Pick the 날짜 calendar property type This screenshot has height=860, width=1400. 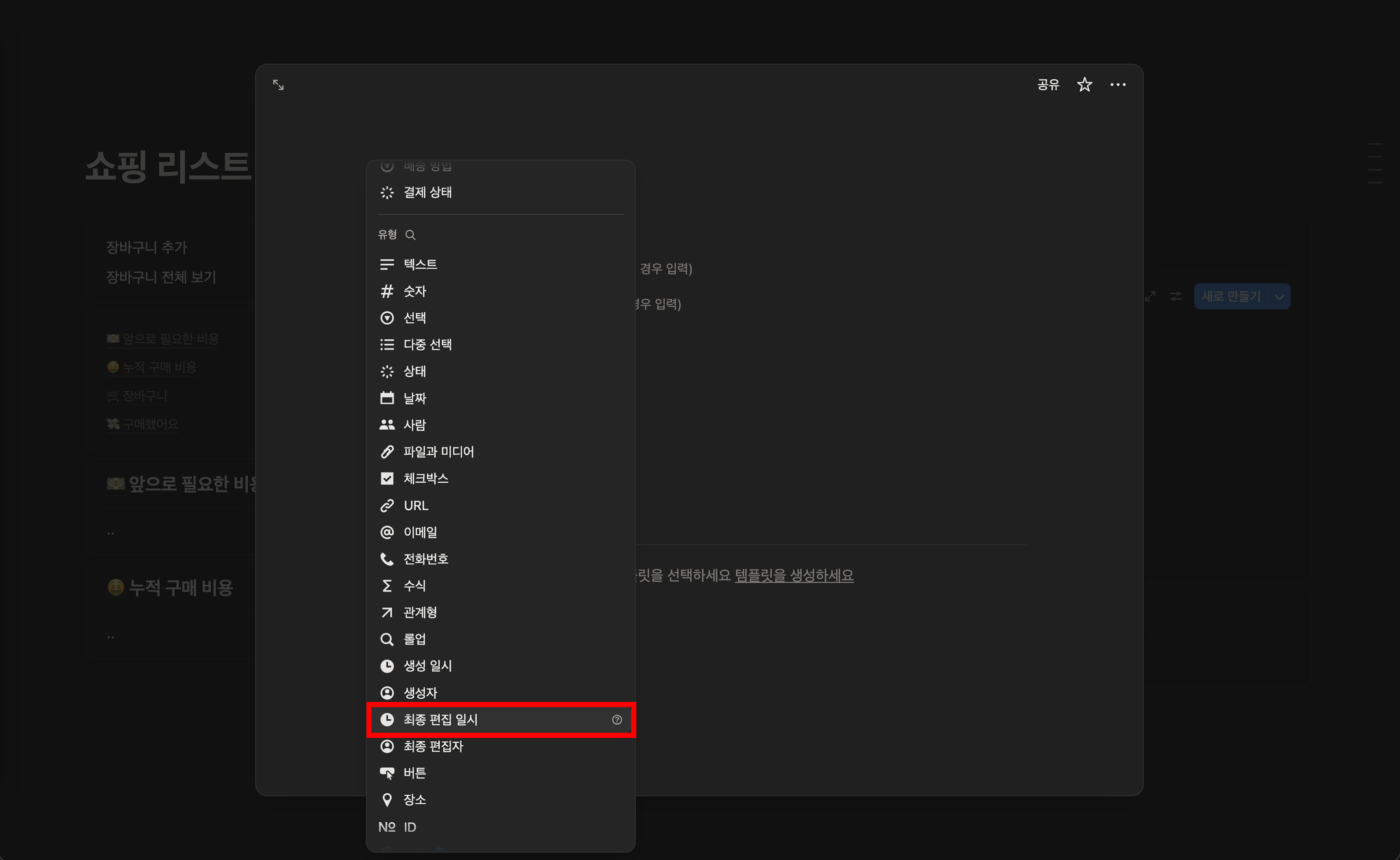414,398
